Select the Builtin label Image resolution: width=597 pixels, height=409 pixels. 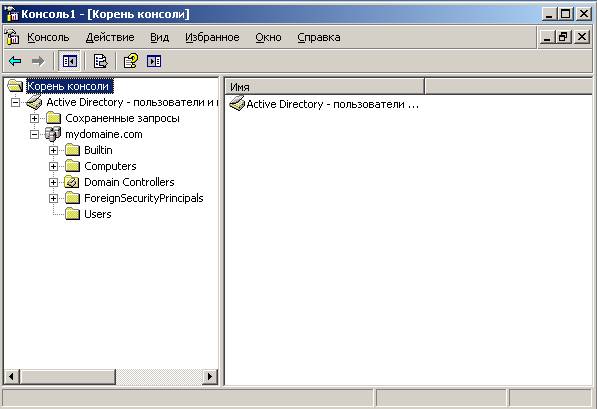(x=98, y=150)
